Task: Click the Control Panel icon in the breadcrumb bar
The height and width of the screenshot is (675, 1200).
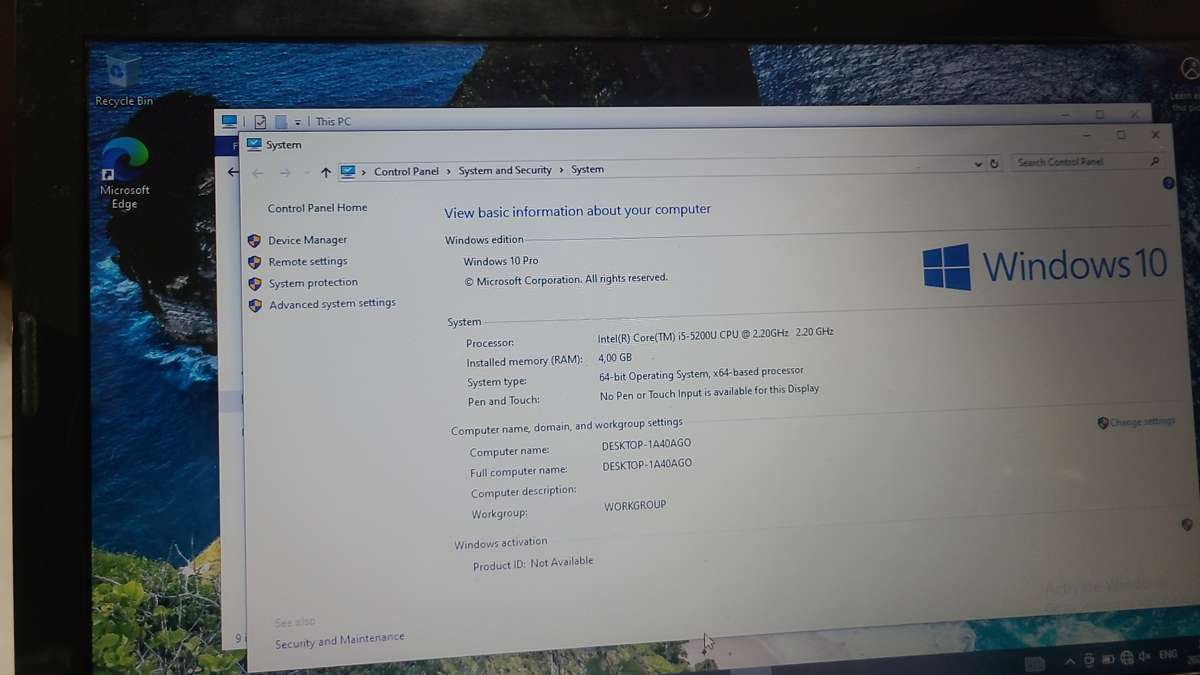Action: point(347,171)
